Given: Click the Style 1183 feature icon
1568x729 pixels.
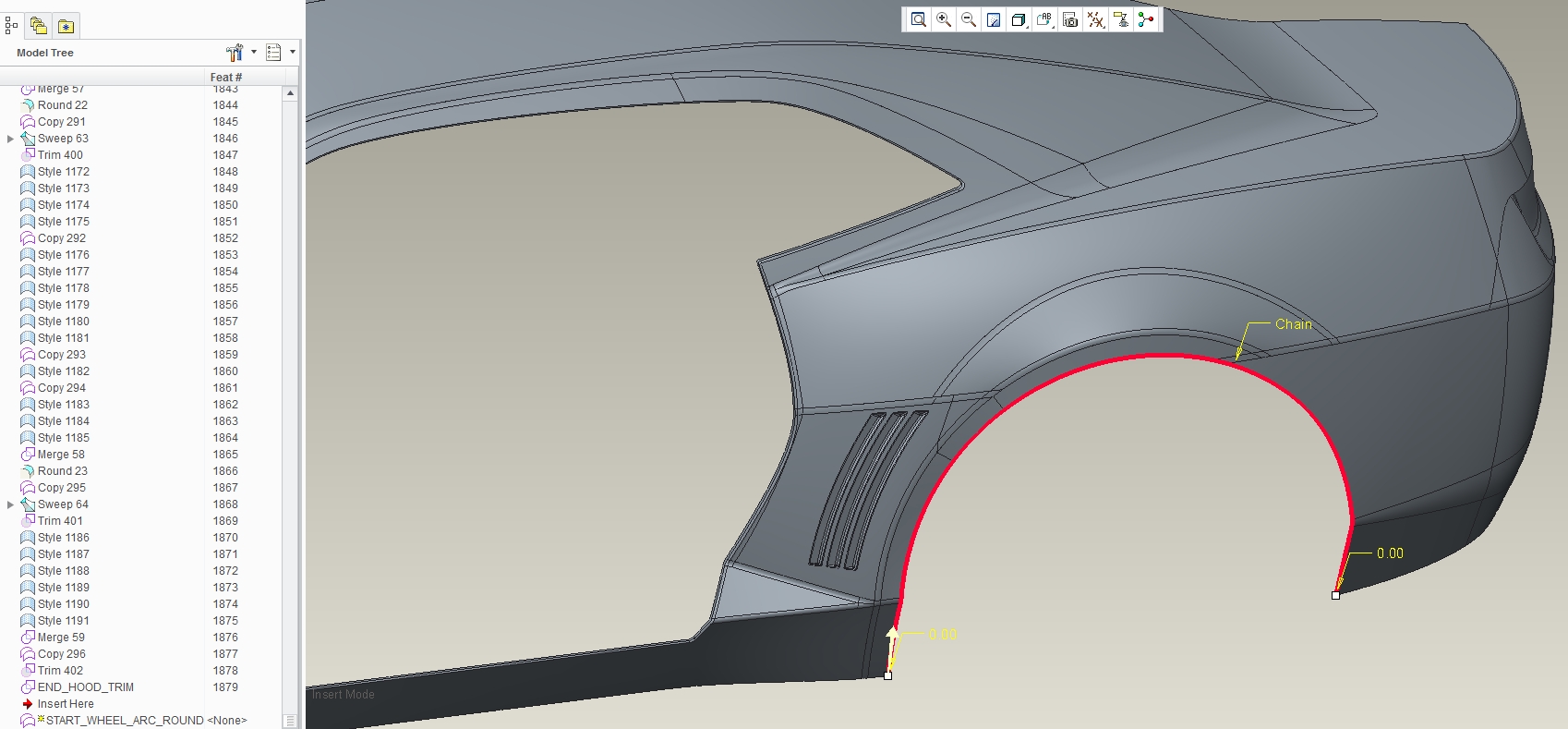Looking at the screenshot, I should [x=28, y=405].
